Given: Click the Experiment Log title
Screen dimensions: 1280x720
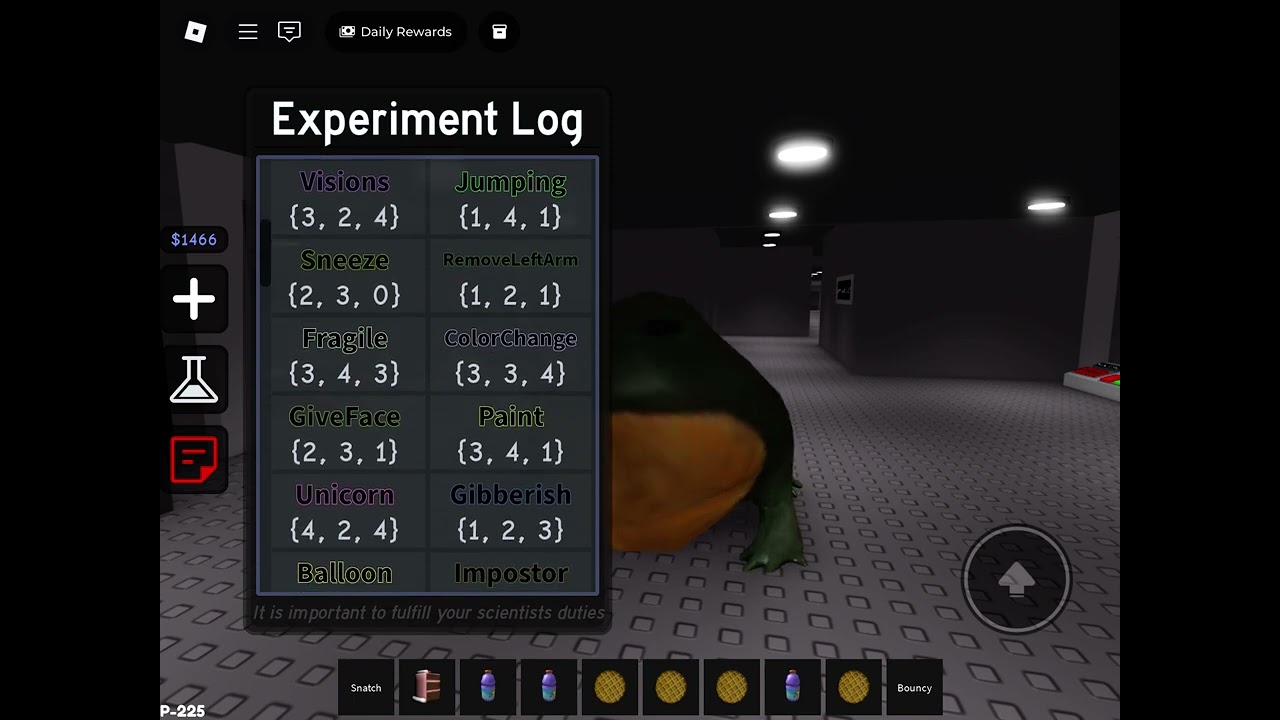Looking at the screenshot, I should click(427, 120).
